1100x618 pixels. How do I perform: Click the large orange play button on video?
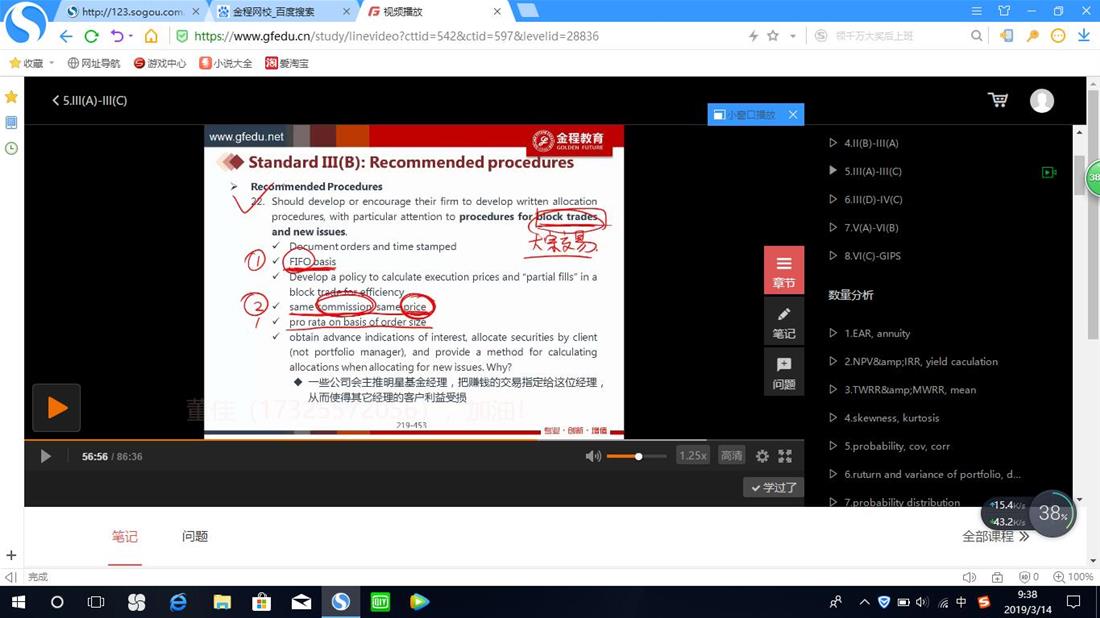(x=56, y=408)
